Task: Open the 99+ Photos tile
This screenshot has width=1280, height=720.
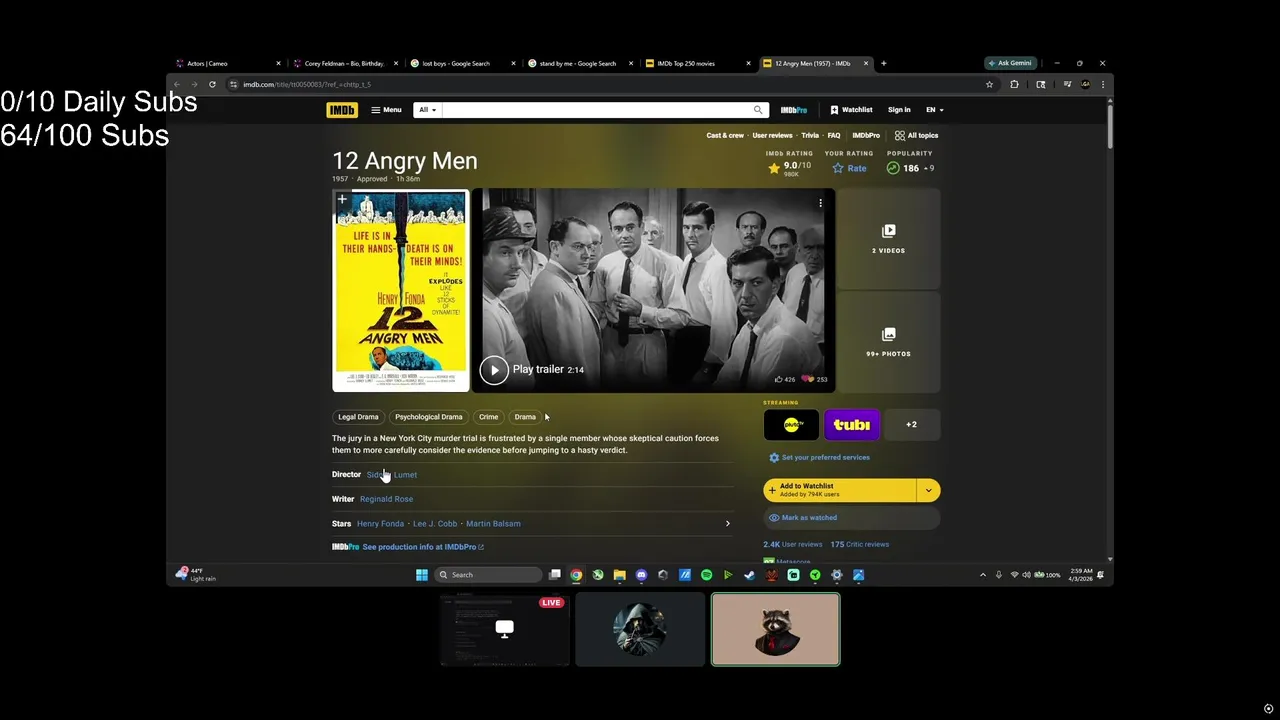Action: [888, 342]
